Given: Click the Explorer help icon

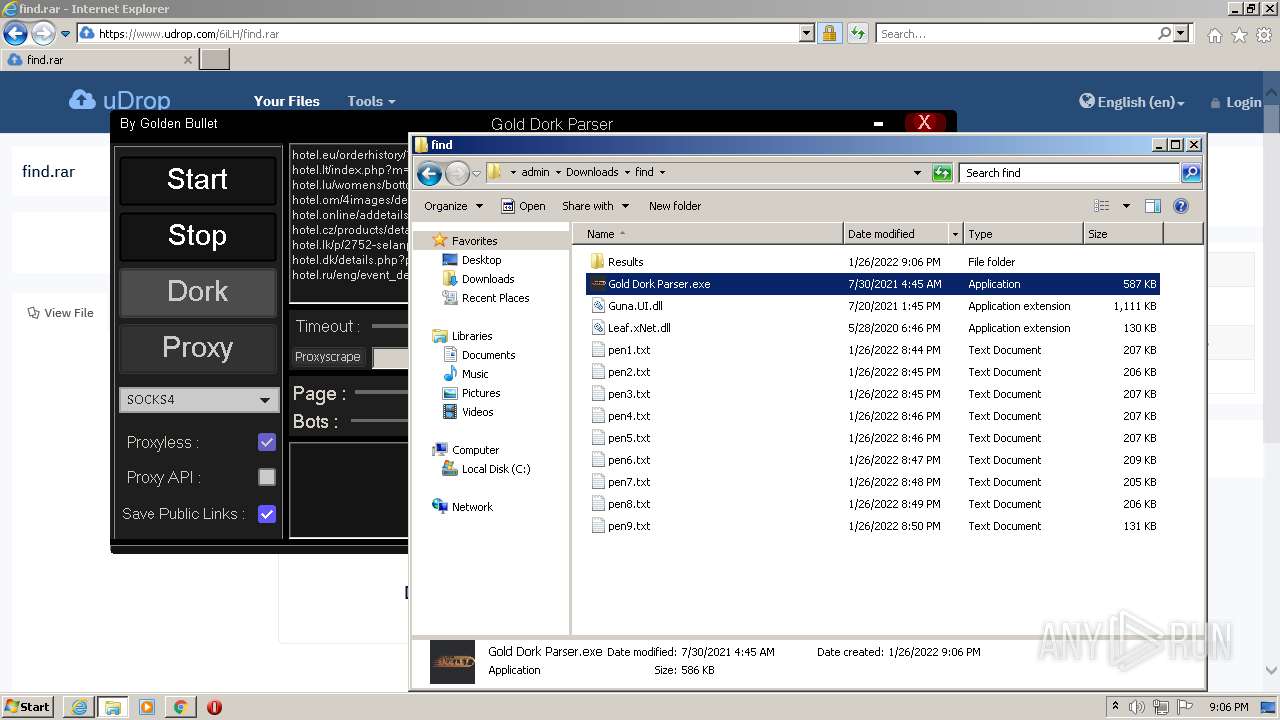Looking at the screenshot, I should tap(1181, 206).
